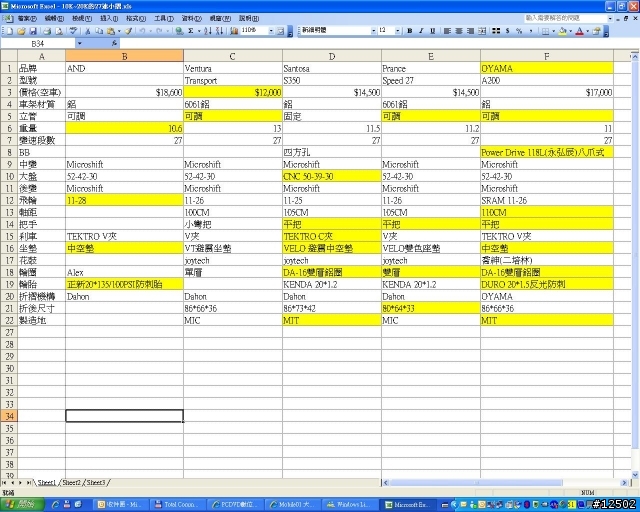Apply Currency style dollar icon
This screenshot has height=512, width=640.
pos(507,31)
